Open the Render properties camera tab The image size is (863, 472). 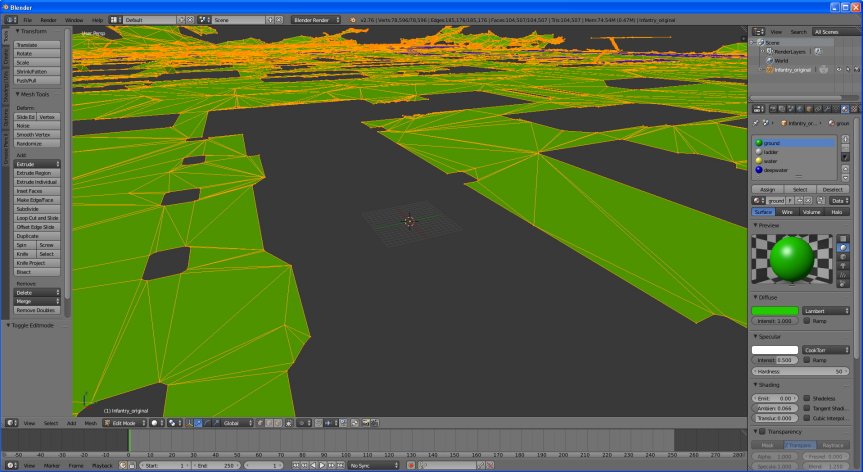point(773,109)
